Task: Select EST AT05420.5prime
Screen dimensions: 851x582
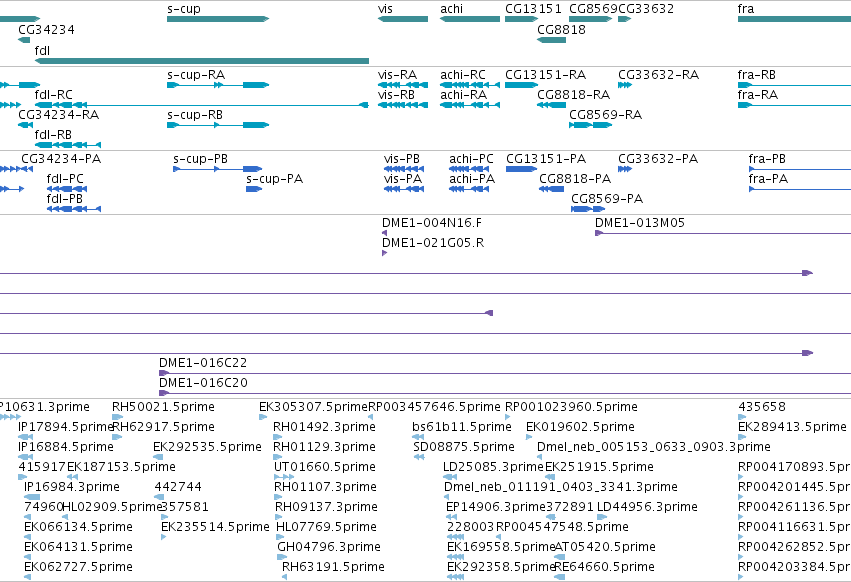Action: tap(558, 557)
